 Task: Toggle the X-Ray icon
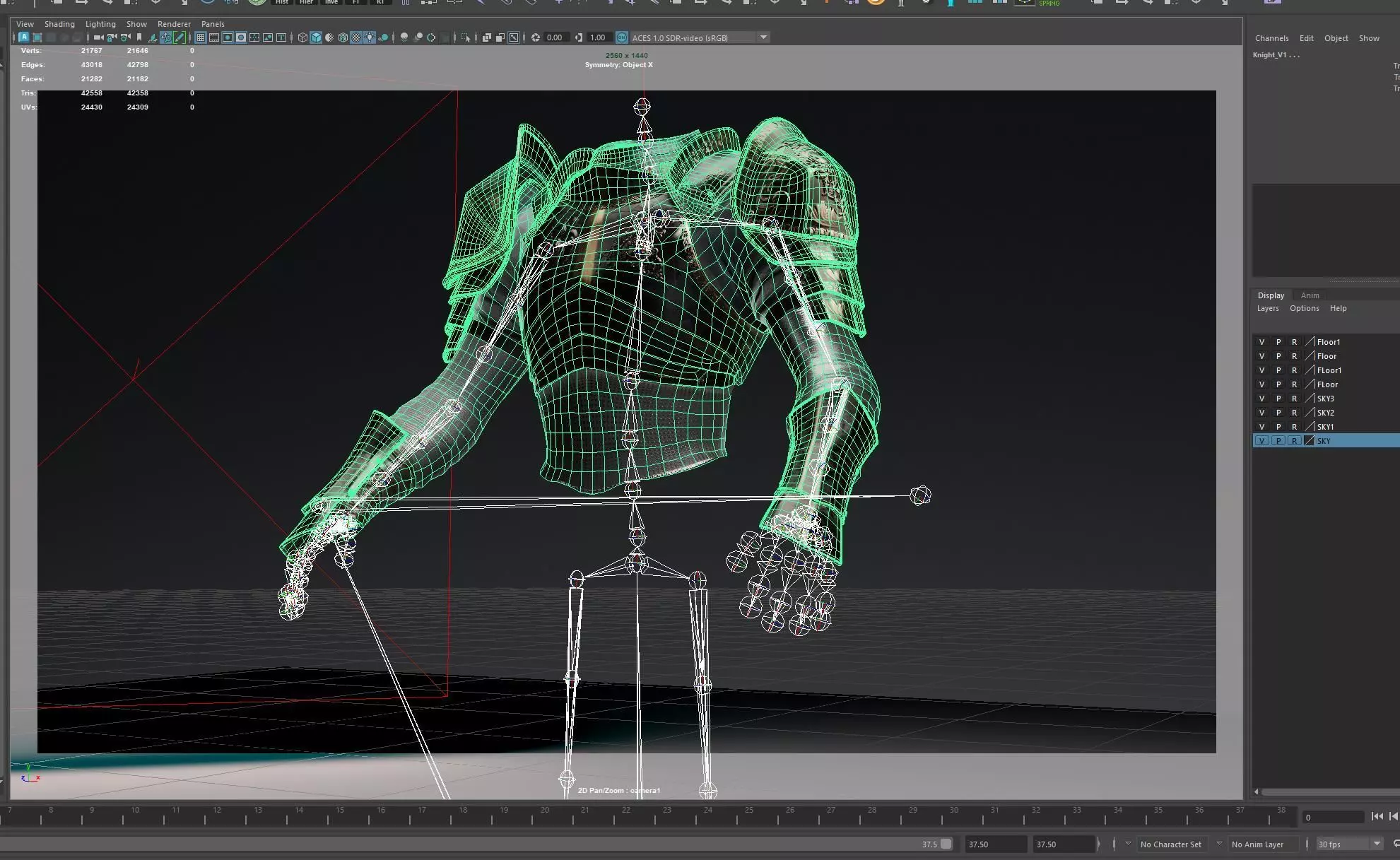[x=487, y=37]
